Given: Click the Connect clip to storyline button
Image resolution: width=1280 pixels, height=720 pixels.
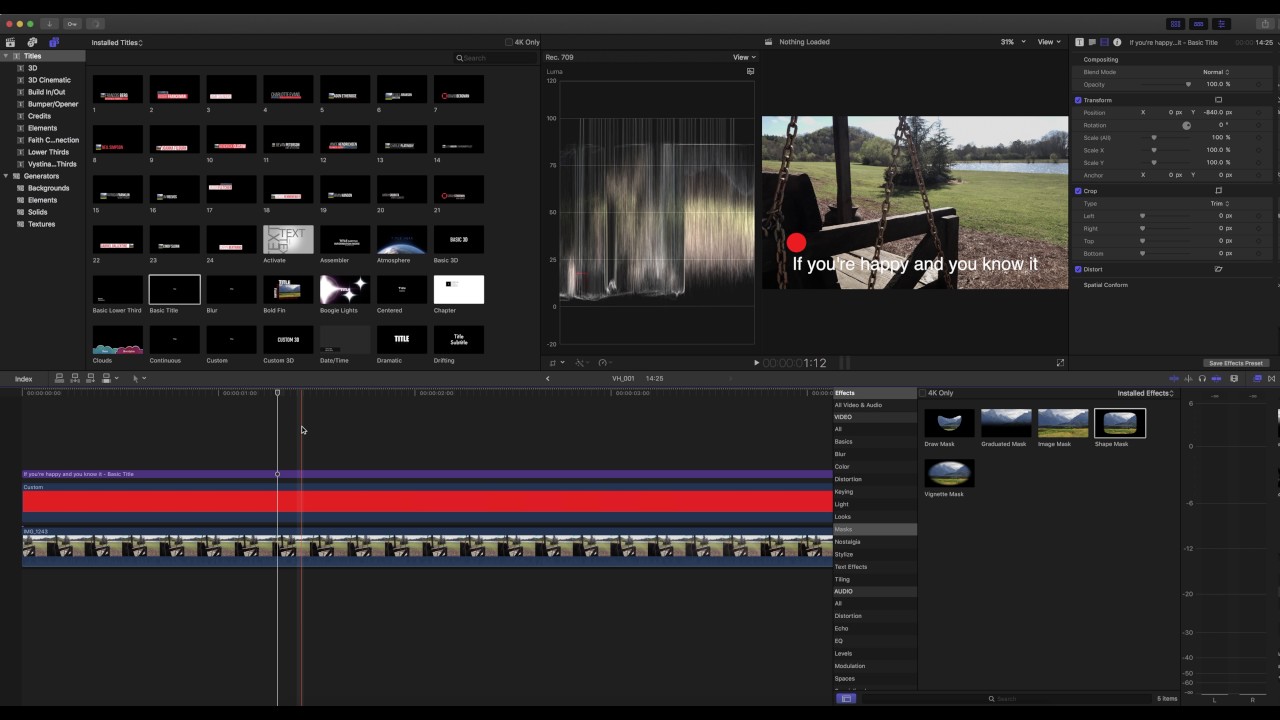Looking at the screenshot, I should tap(59, 378).
